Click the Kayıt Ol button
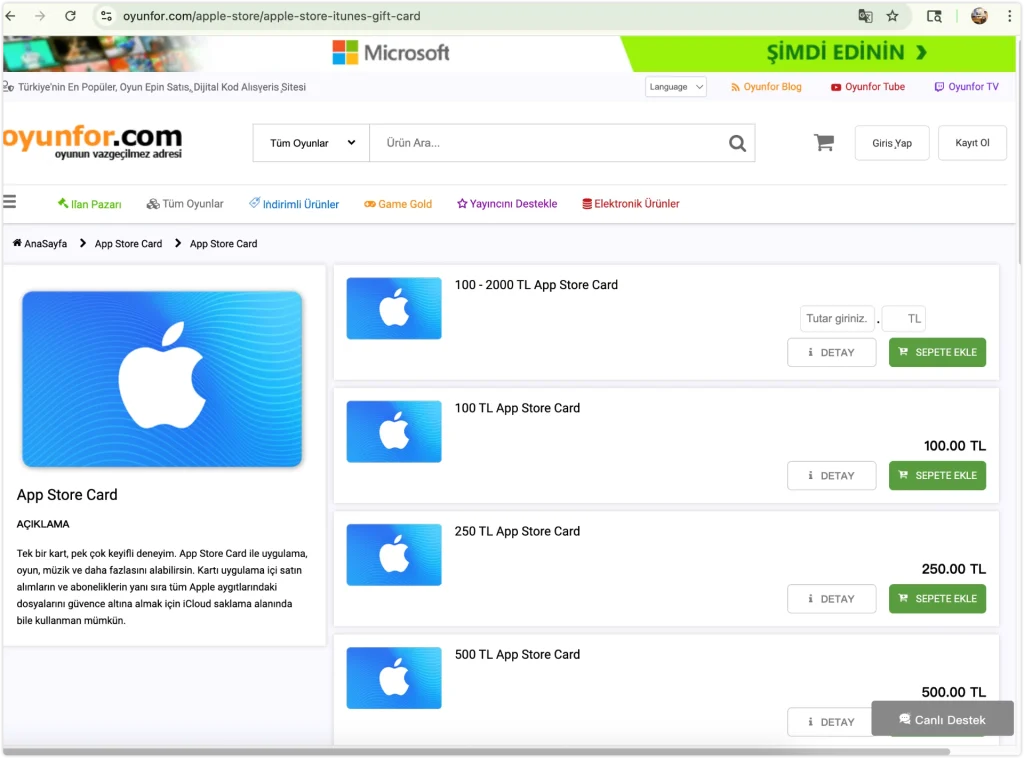The width and height of the screenshot is (1024, 758). tap(972, 143)
